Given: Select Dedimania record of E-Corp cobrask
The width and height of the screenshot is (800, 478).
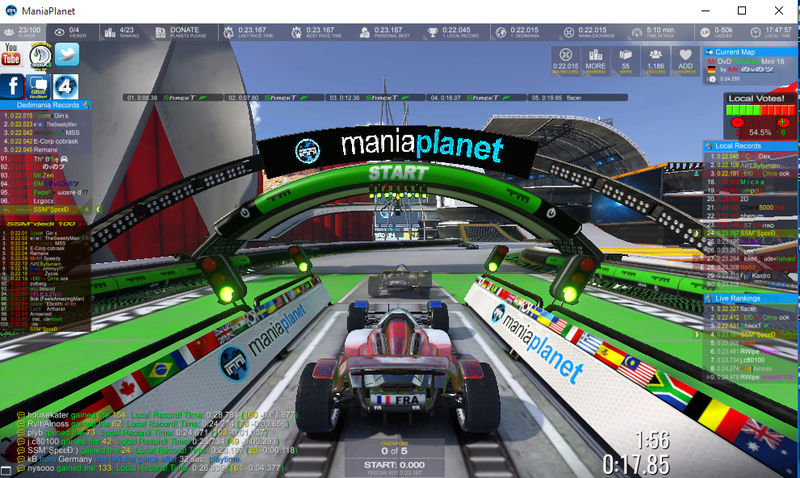Looking at the screenshot, I should point(46,141).
